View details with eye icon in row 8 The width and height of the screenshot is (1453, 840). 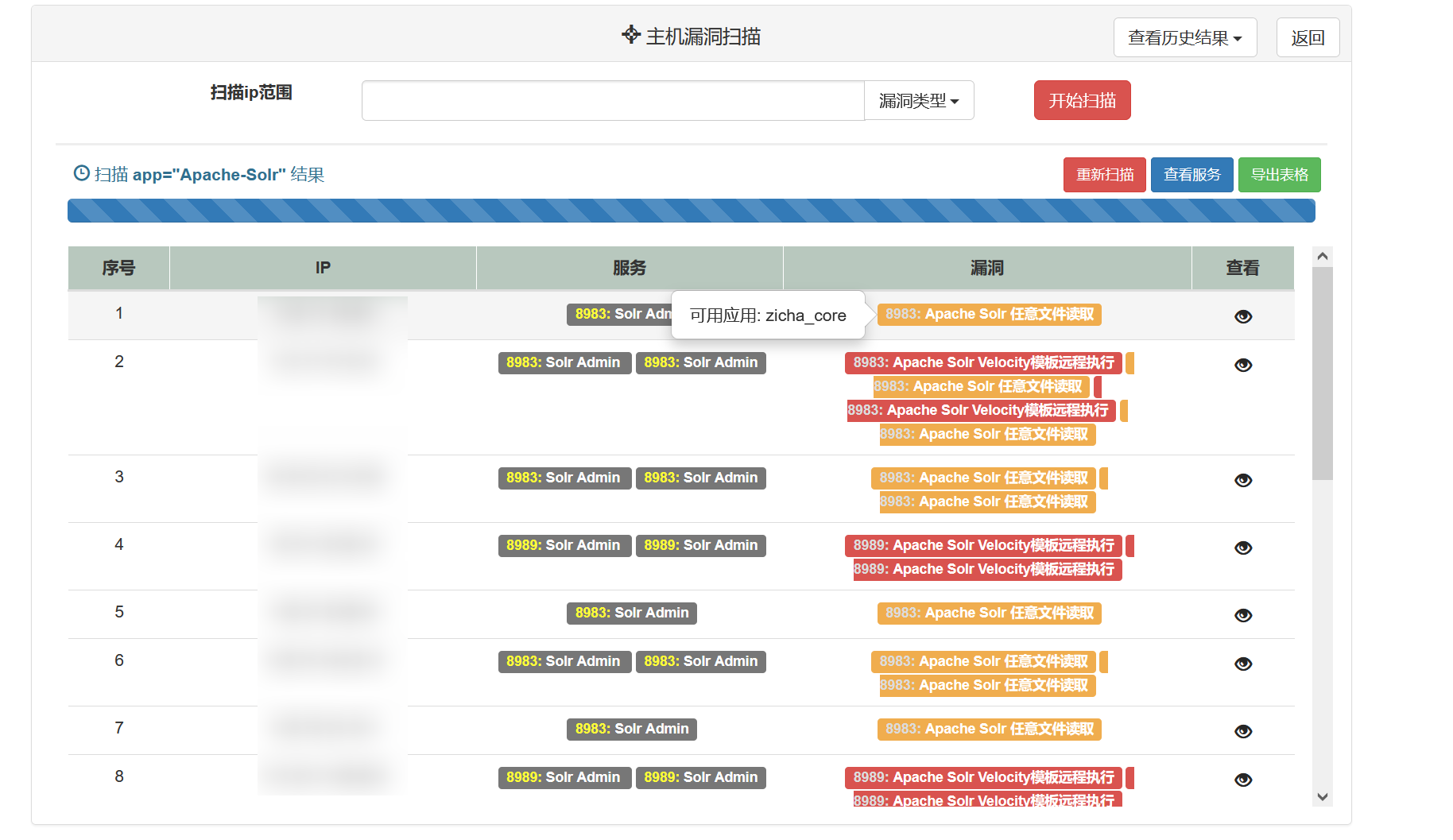tap(1243, 780)
